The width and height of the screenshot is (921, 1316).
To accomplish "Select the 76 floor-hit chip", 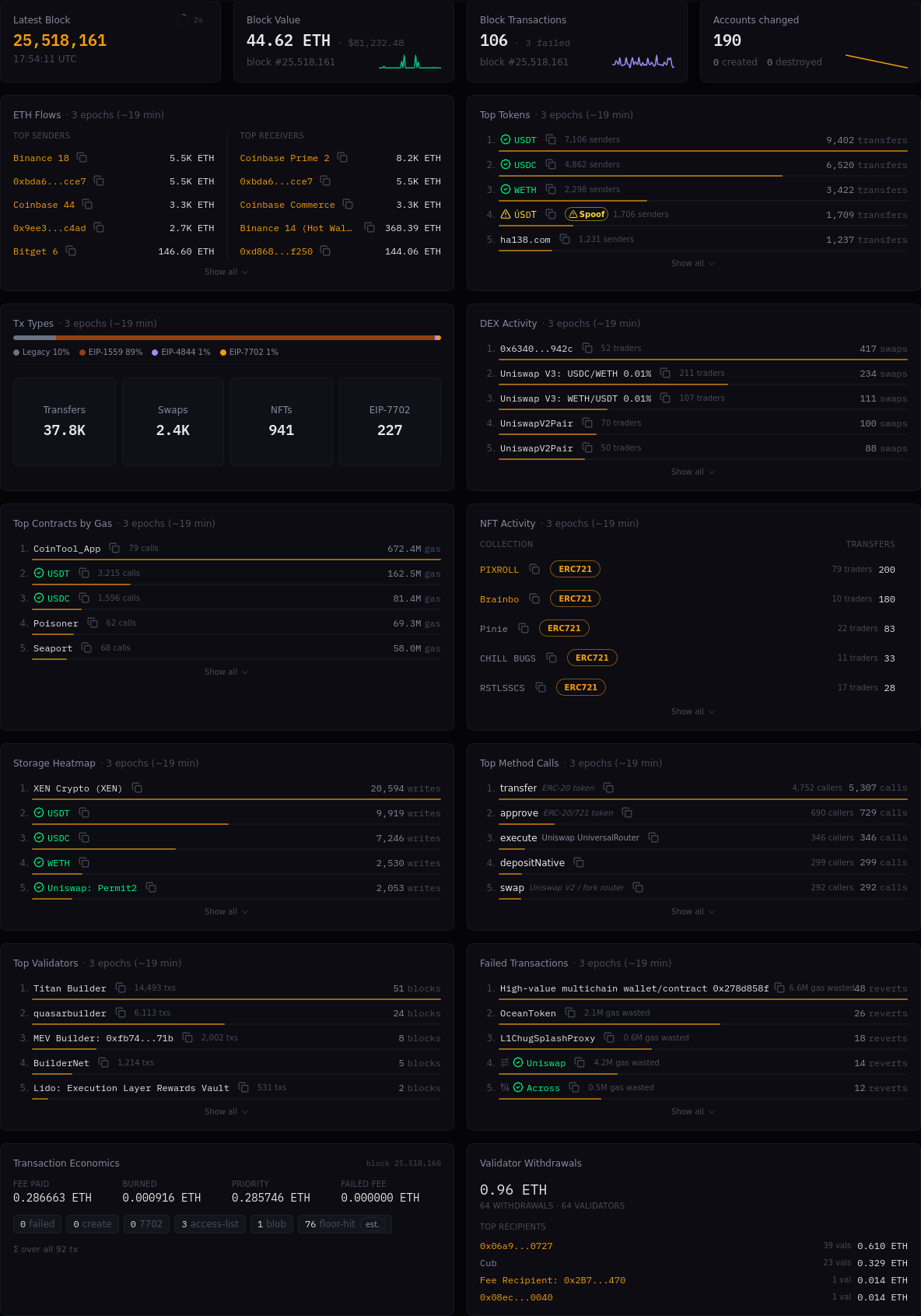I will tap(345, 1224).
